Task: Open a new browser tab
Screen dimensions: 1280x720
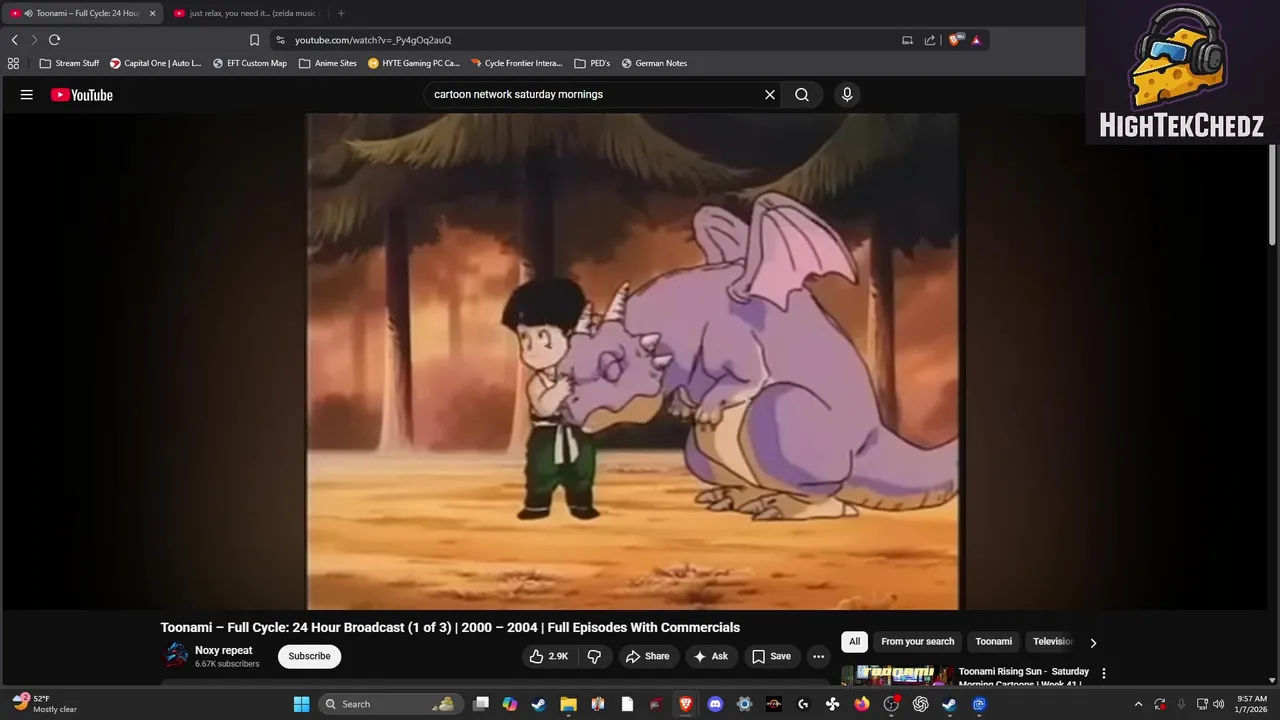Action: click(x=341, y=13)
